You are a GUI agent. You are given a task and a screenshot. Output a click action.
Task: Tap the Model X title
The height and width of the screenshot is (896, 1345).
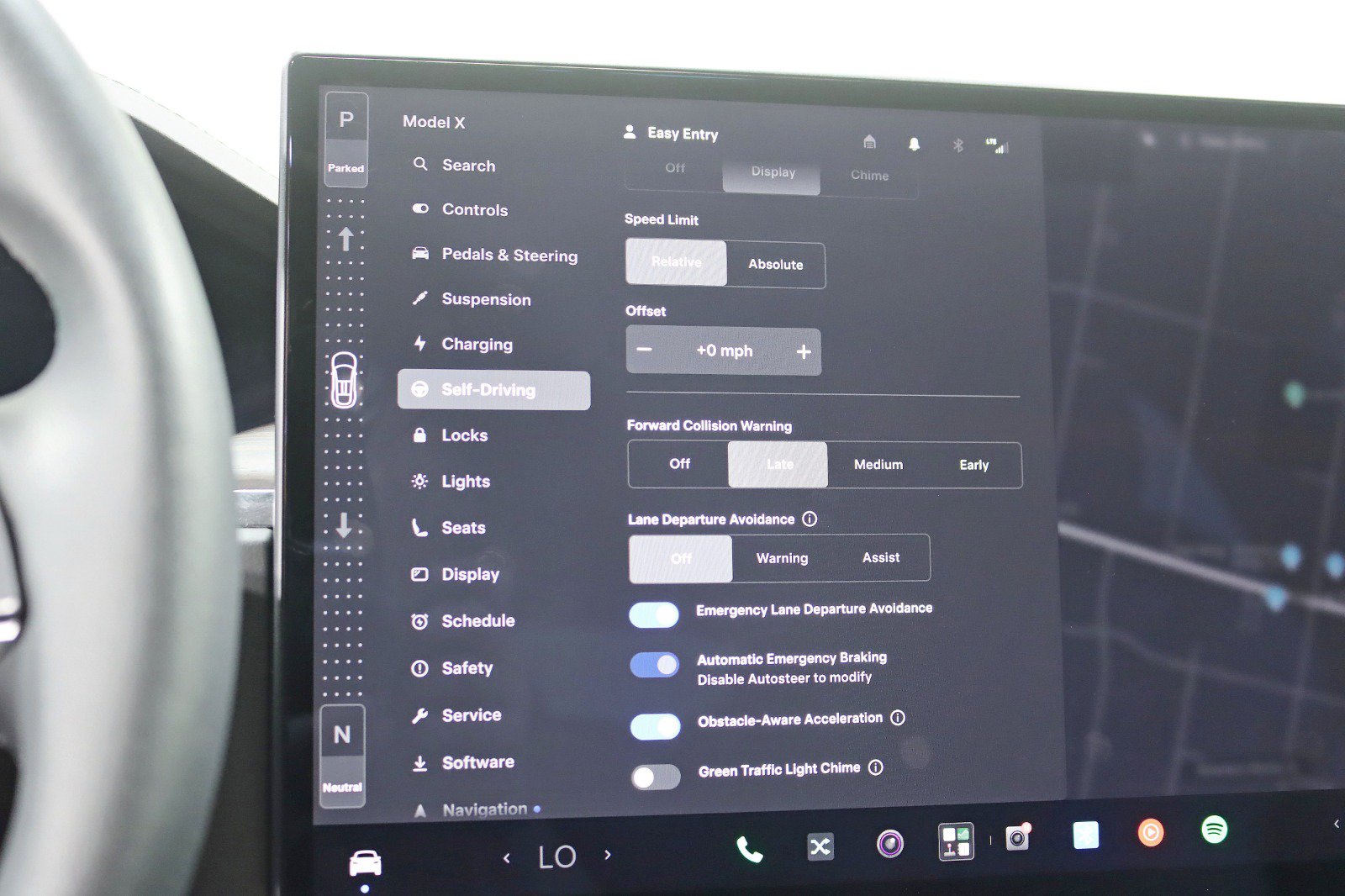pyautogui.click(x=434, y=122)
